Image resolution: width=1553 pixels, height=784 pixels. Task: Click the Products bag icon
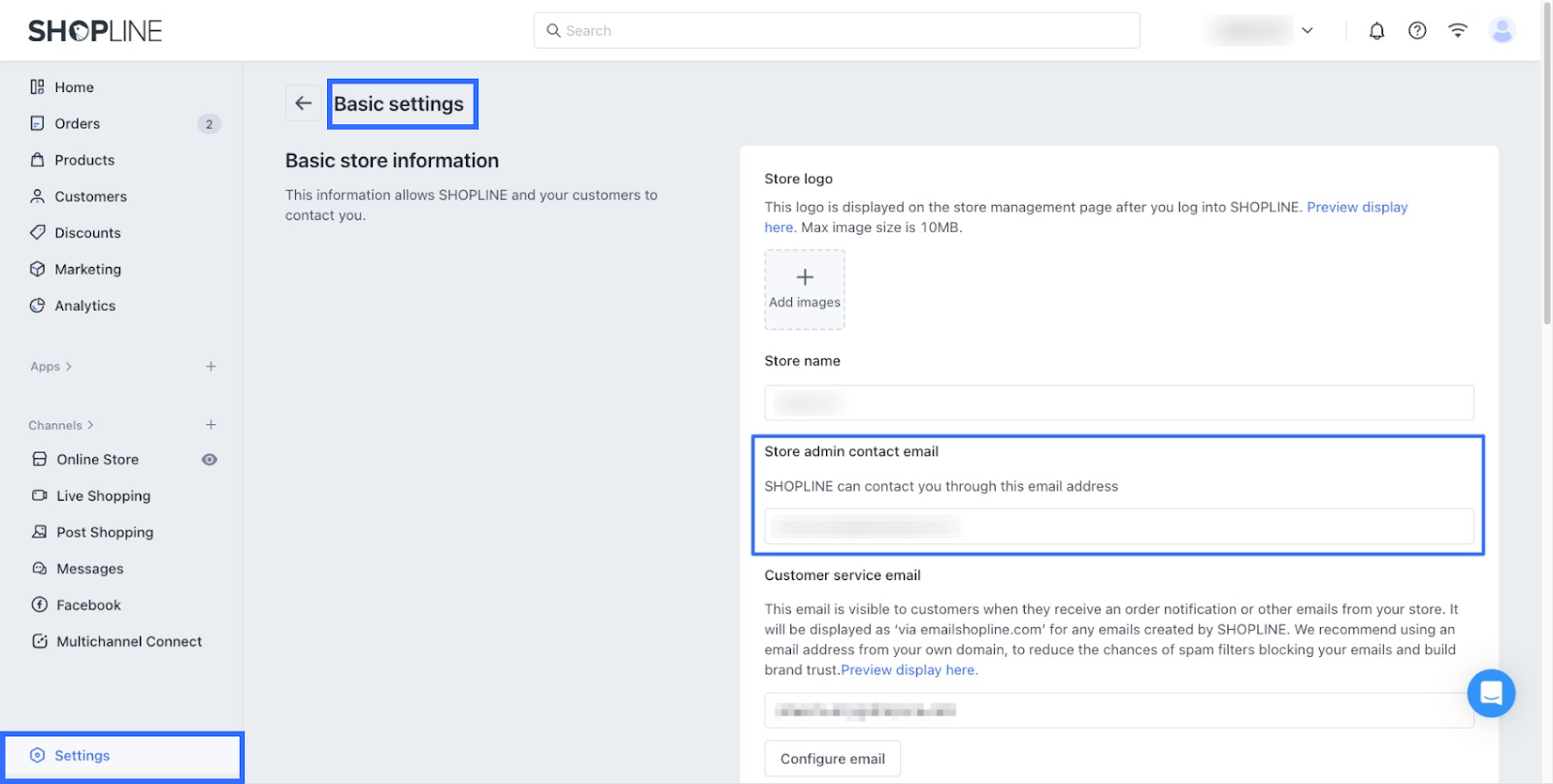click(x=37, y=160)
